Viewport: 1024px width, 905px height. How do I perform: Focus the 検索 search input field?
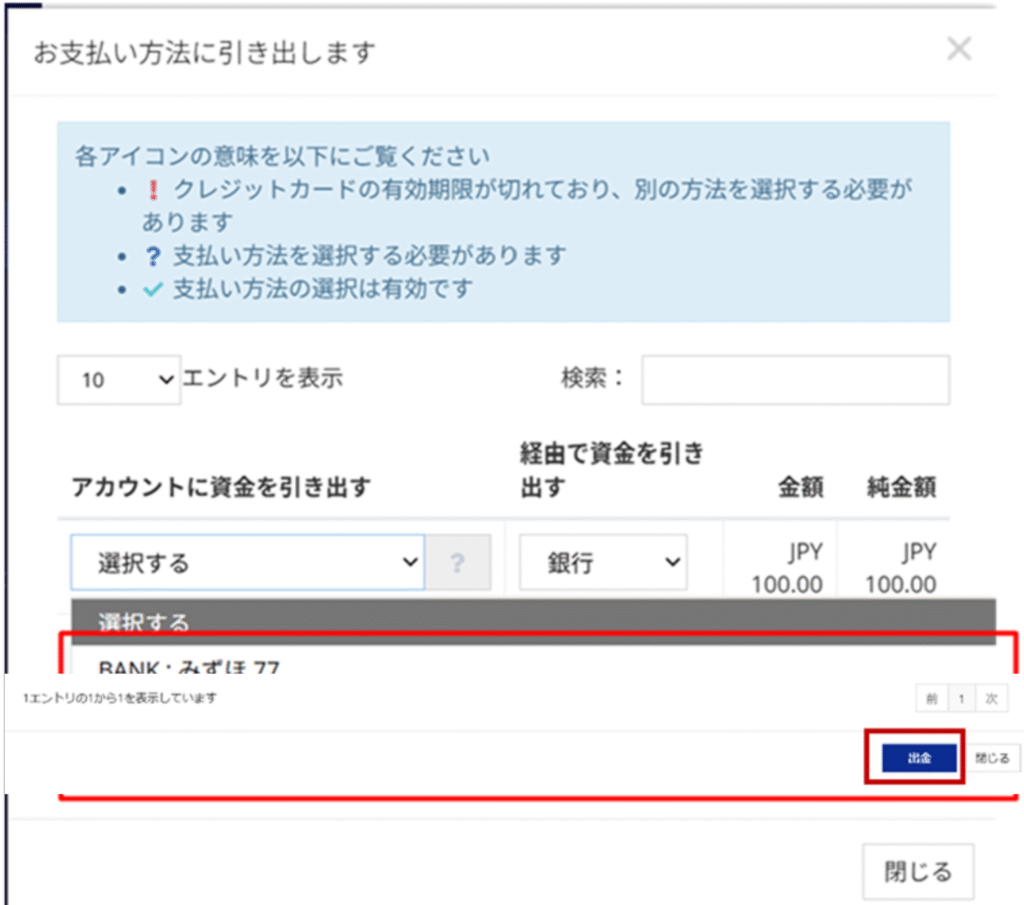(795, 380)
